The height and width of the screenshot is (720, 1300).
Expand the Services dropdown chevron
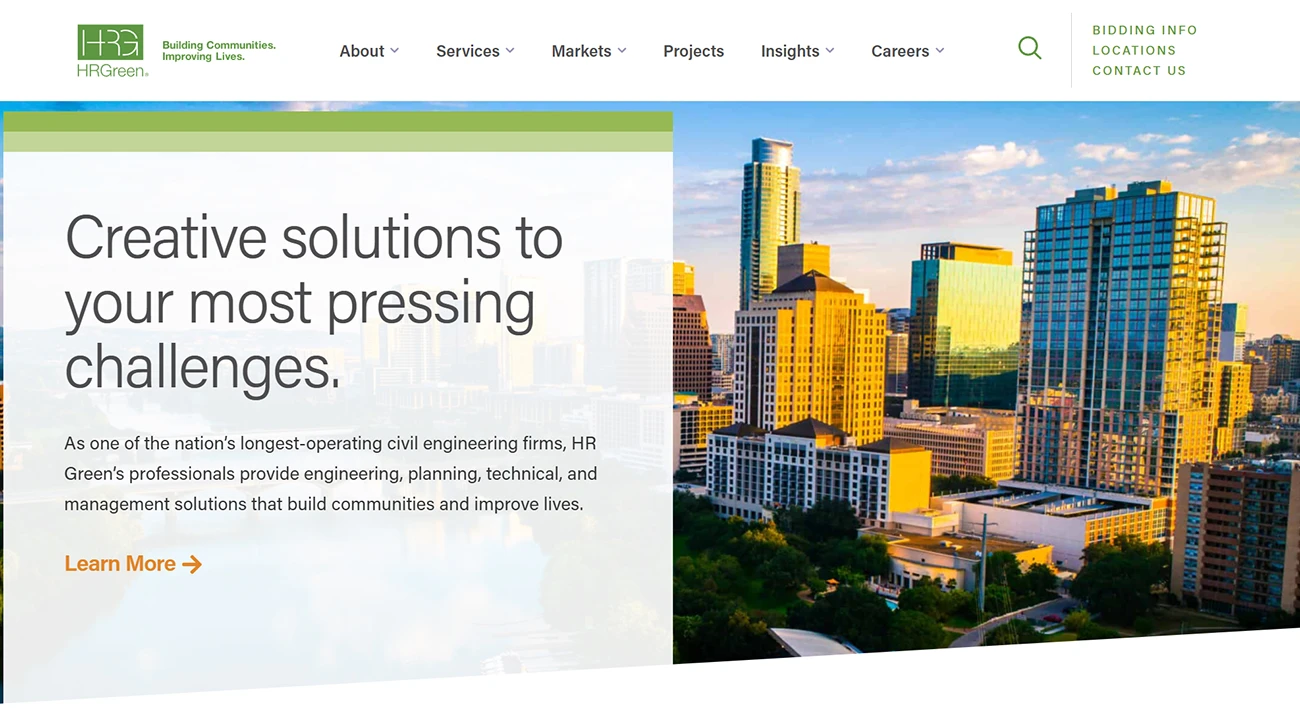[510, 50]
